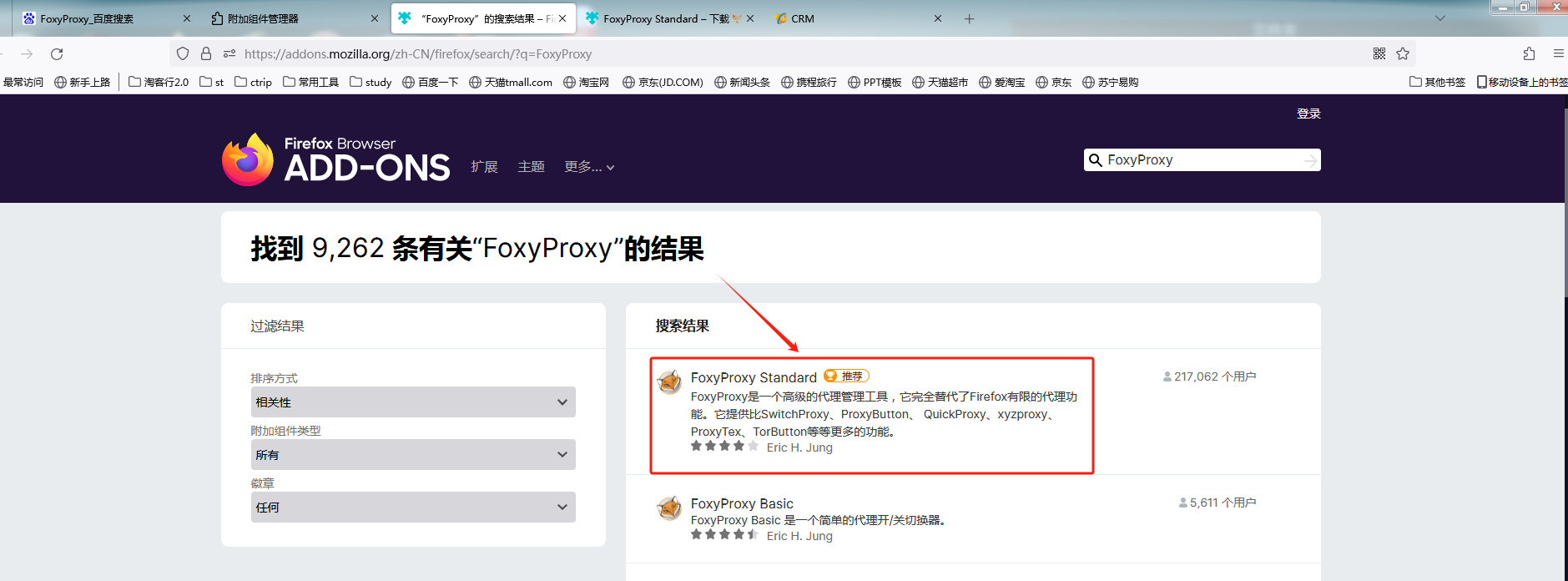This screenshot has width=1568, height=581.
Task: Expand the 更多… dropdown menu
Action: [x=589, y=167]
